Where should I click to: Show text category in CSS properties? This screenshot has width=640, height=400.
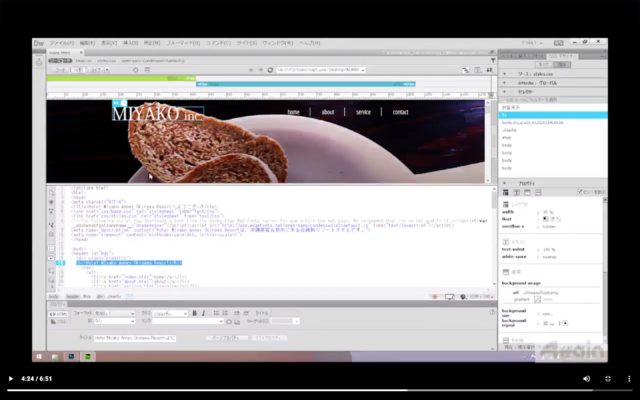[516, 192]
